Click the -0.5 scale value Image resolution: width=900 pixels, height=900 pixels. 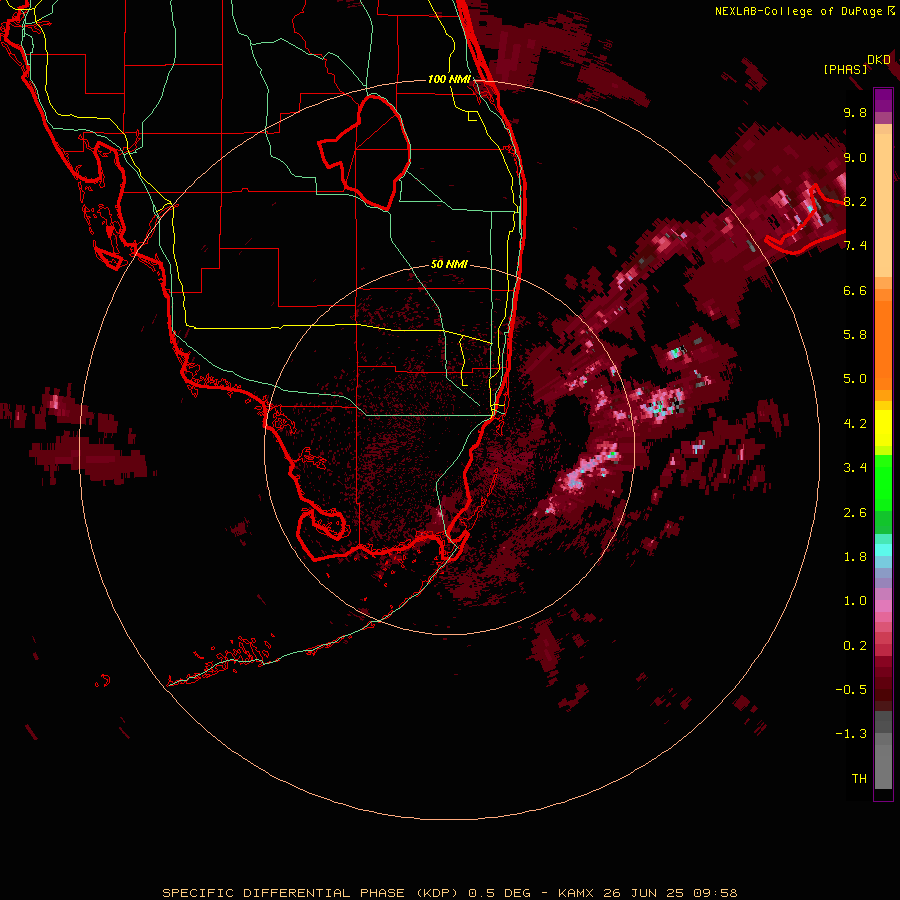coord(851,690)
